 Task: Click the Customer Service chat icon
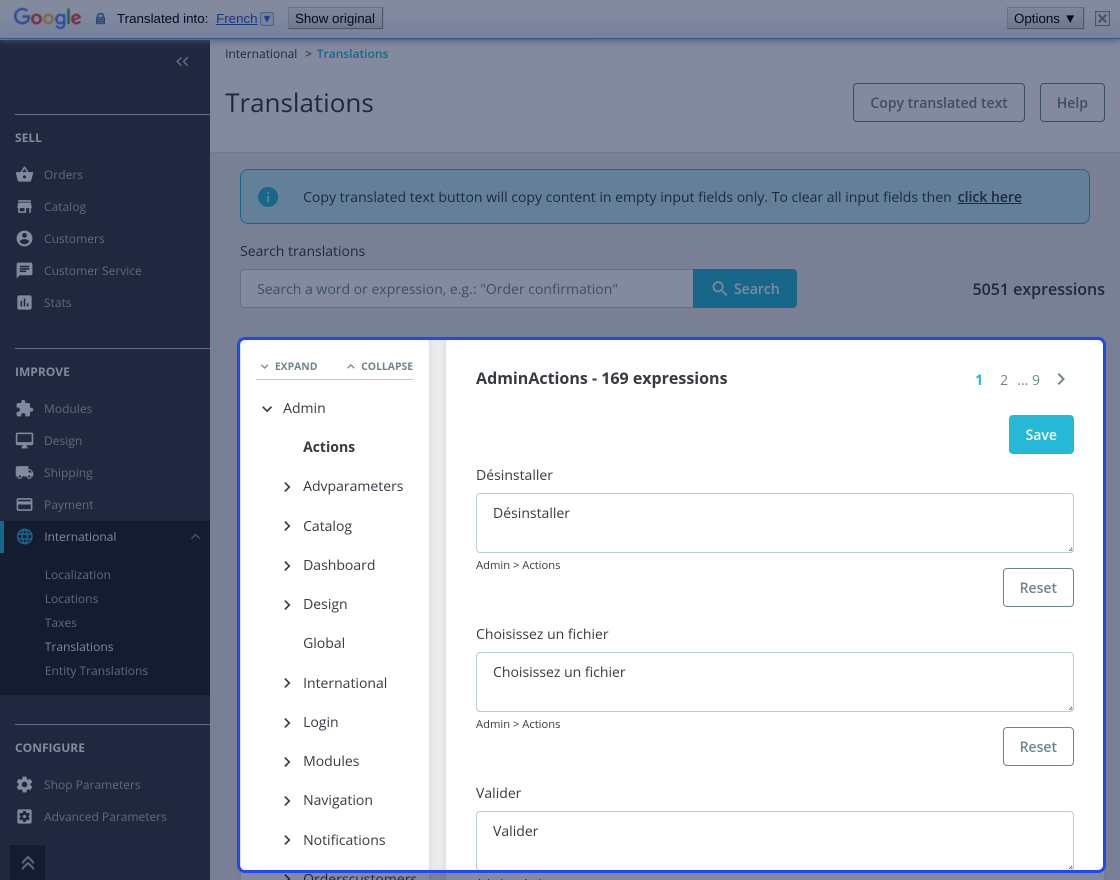click(24, 271)
